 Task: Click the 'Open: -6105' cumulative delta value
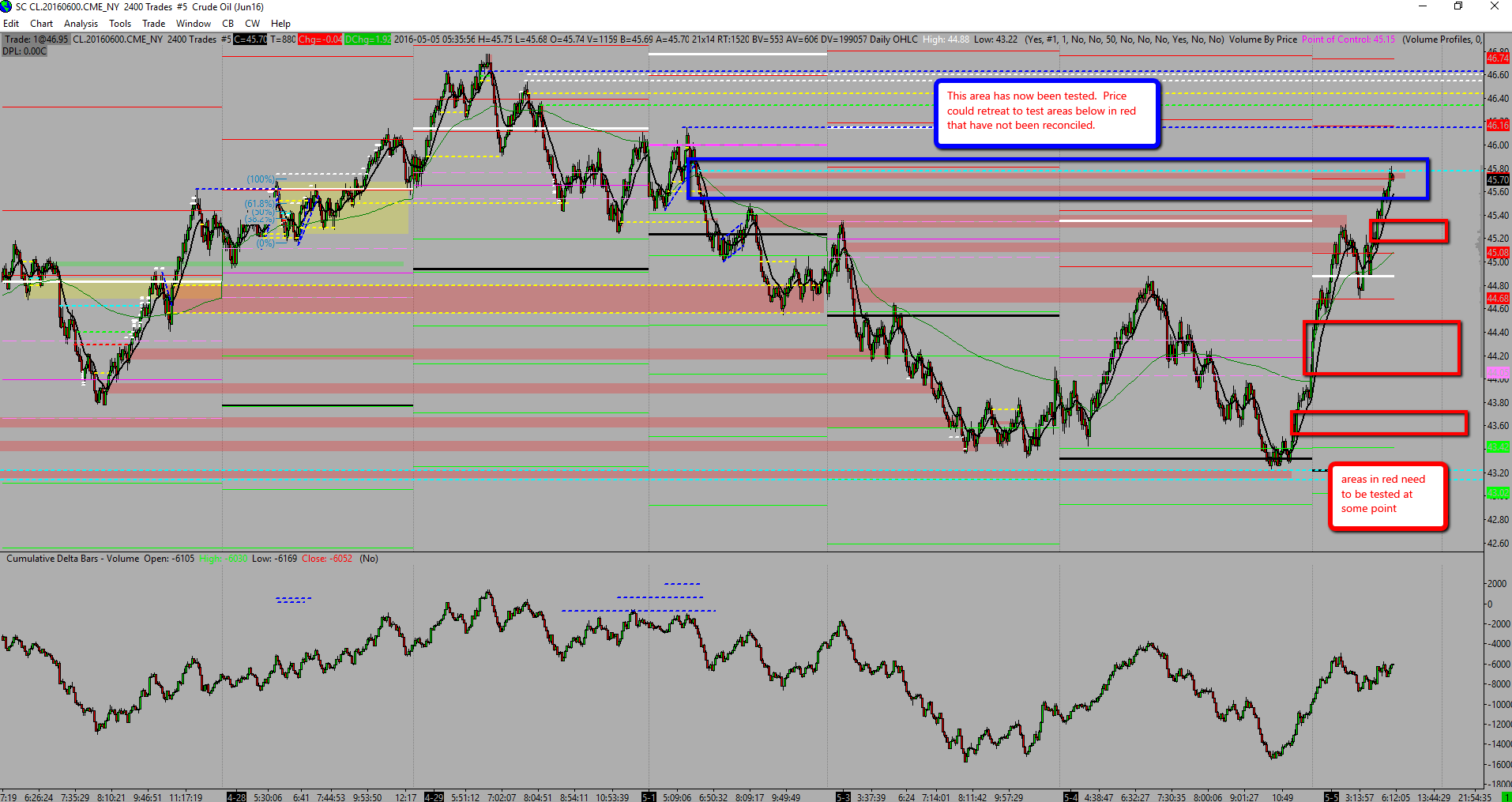point(169,559)
